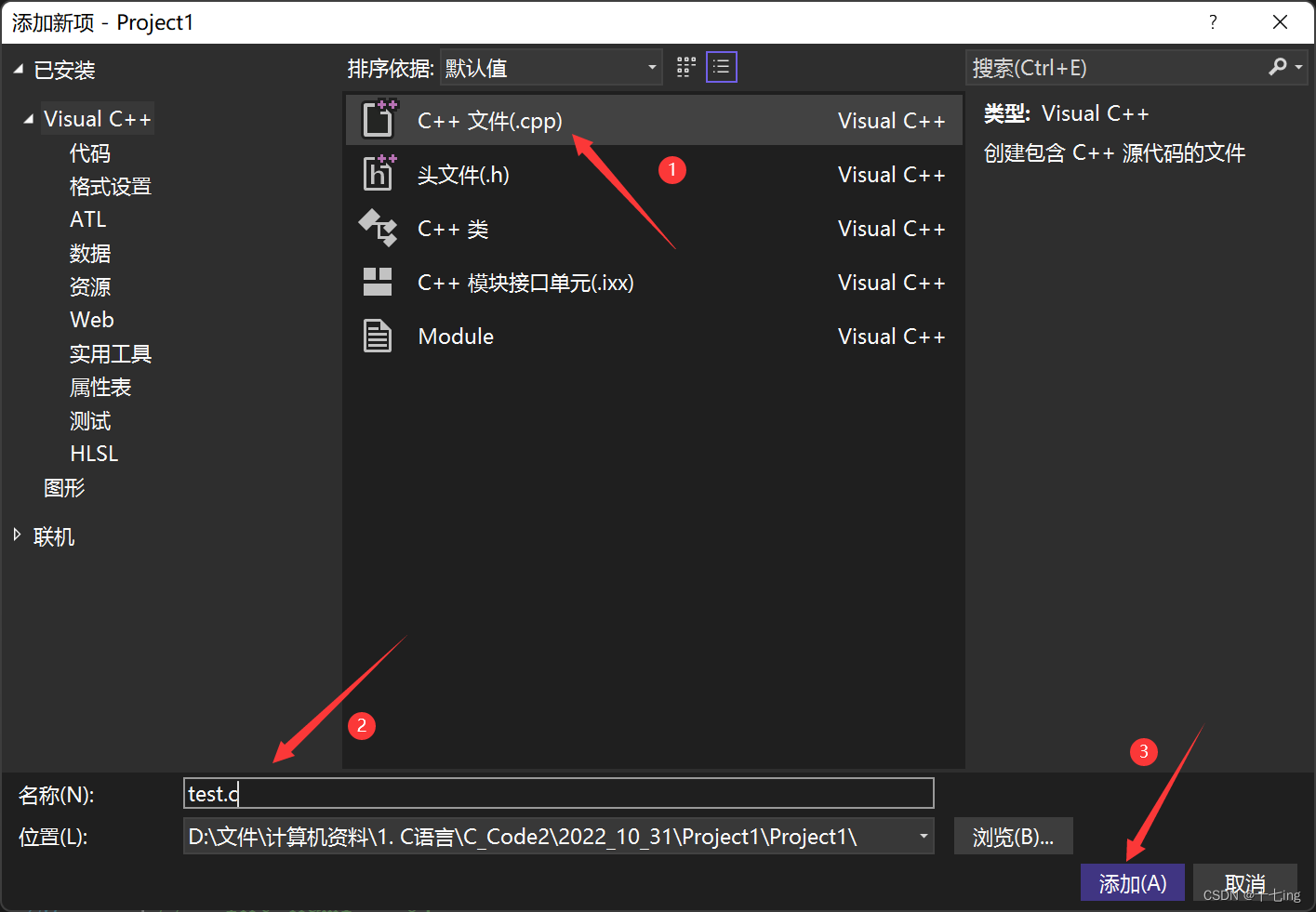Switch to small icons view
1316x912 pixels.
coord(685,67)
